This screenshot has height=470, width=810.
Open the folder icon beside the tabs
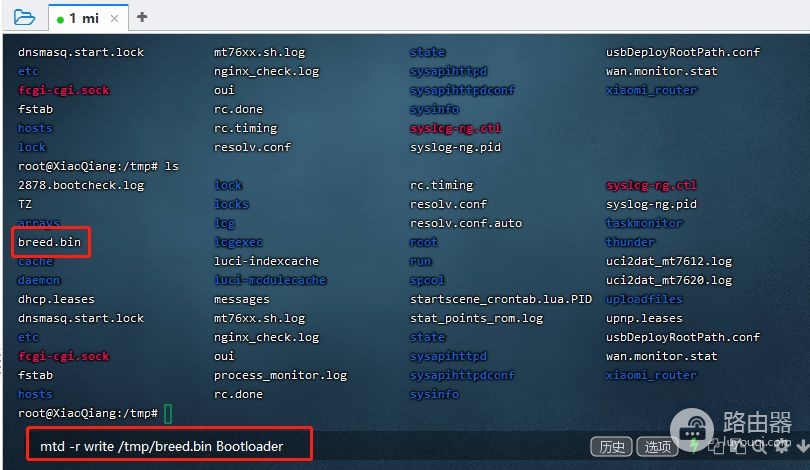[24, 17]
